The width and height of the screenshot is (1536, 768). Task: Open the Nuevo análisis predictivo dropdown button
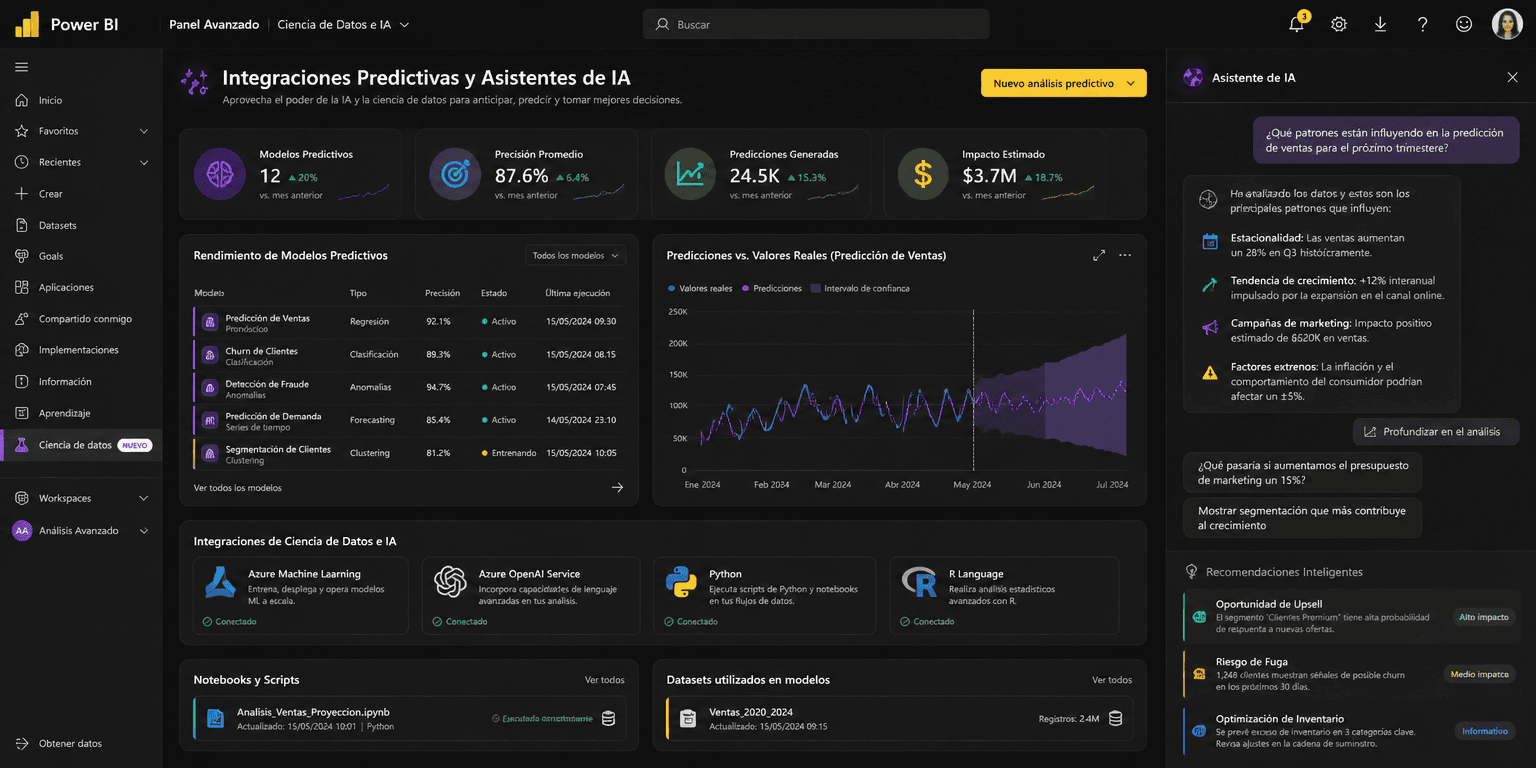(1063, 83)
